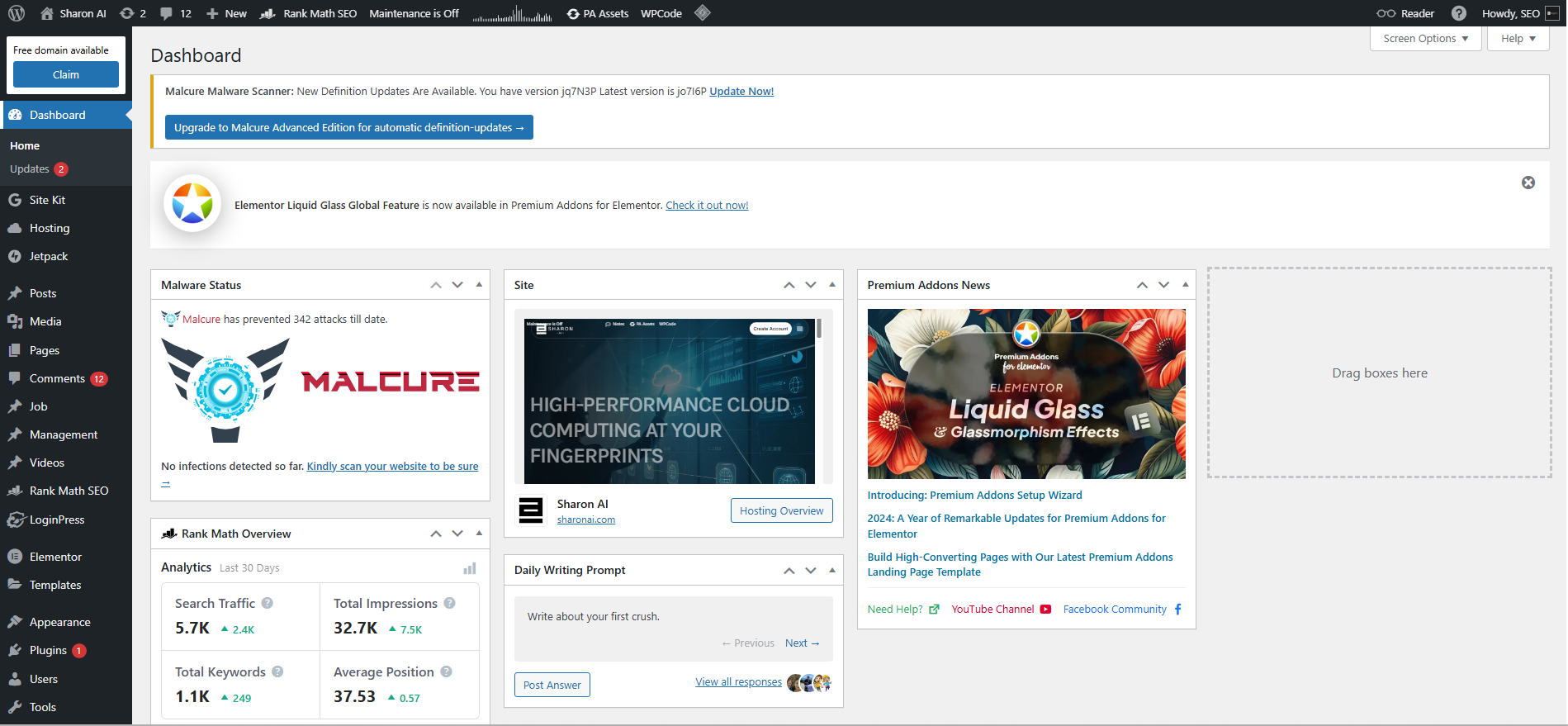Click the analytics bar chart icon

(x=470, y=568)
